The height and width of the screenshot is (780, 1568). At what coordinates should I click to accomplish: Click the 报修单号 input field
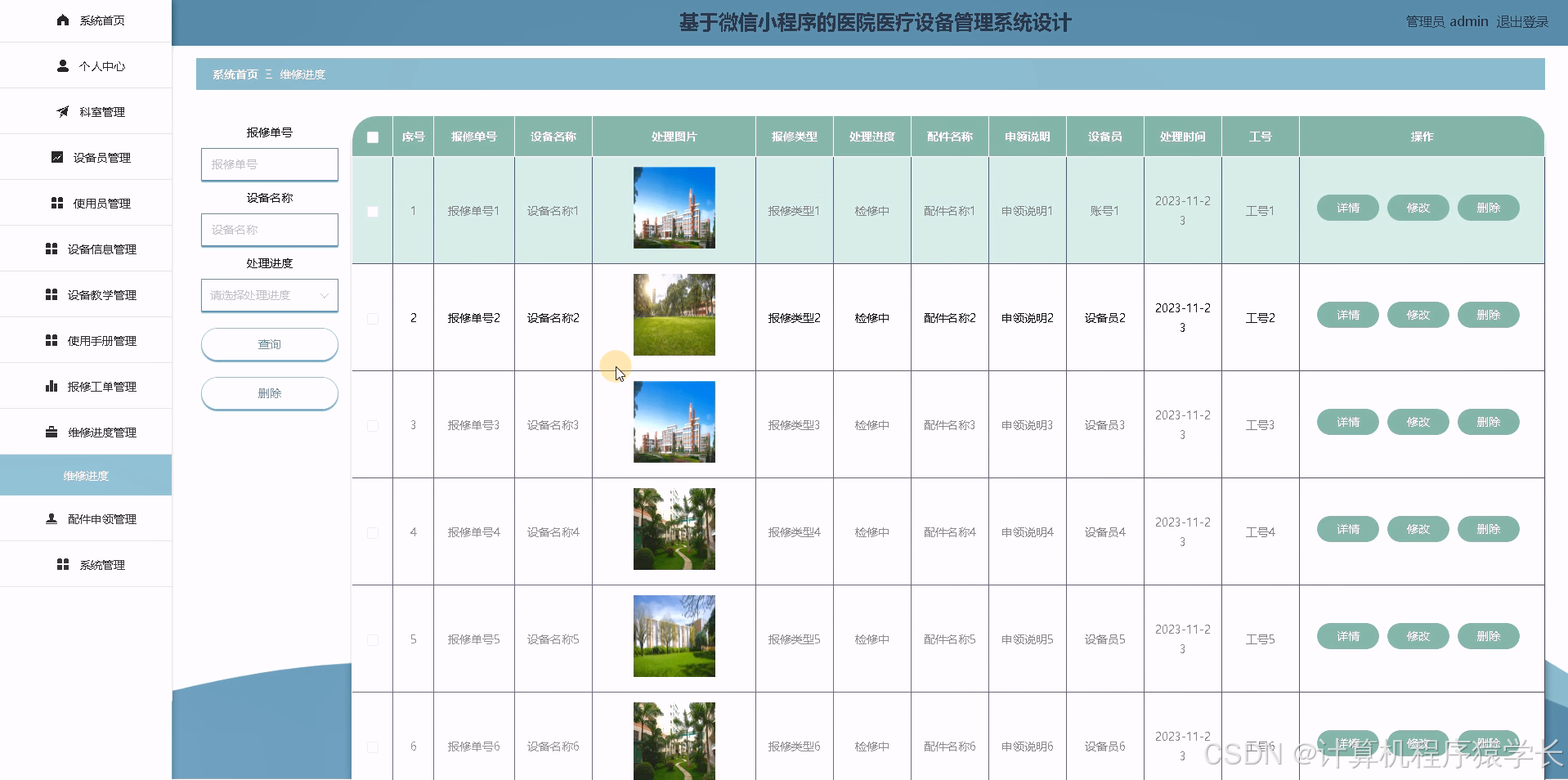tap(269, 164)
